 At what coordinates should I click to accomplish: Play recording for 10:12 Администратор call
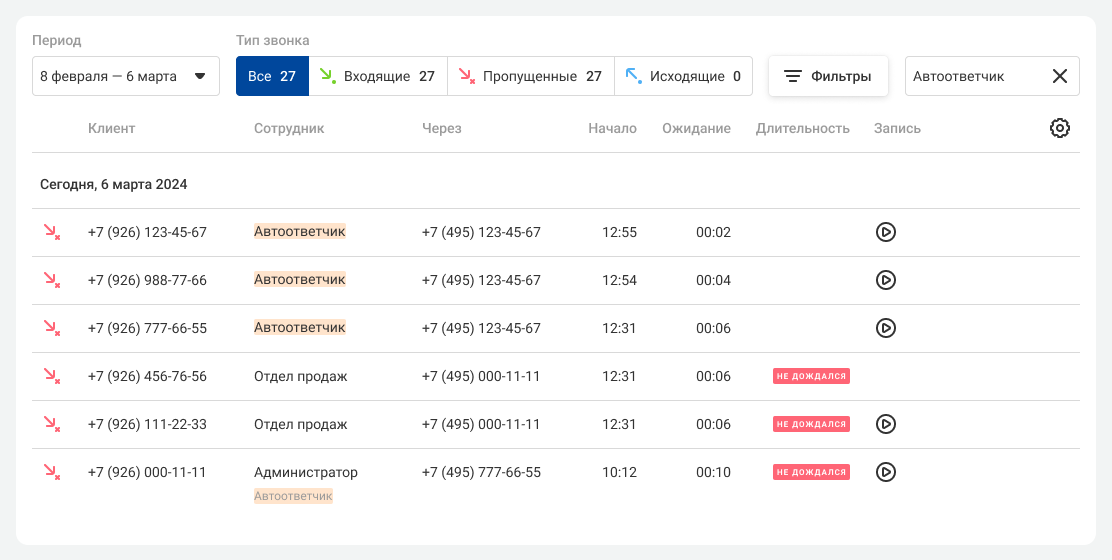tap(885, 472)
